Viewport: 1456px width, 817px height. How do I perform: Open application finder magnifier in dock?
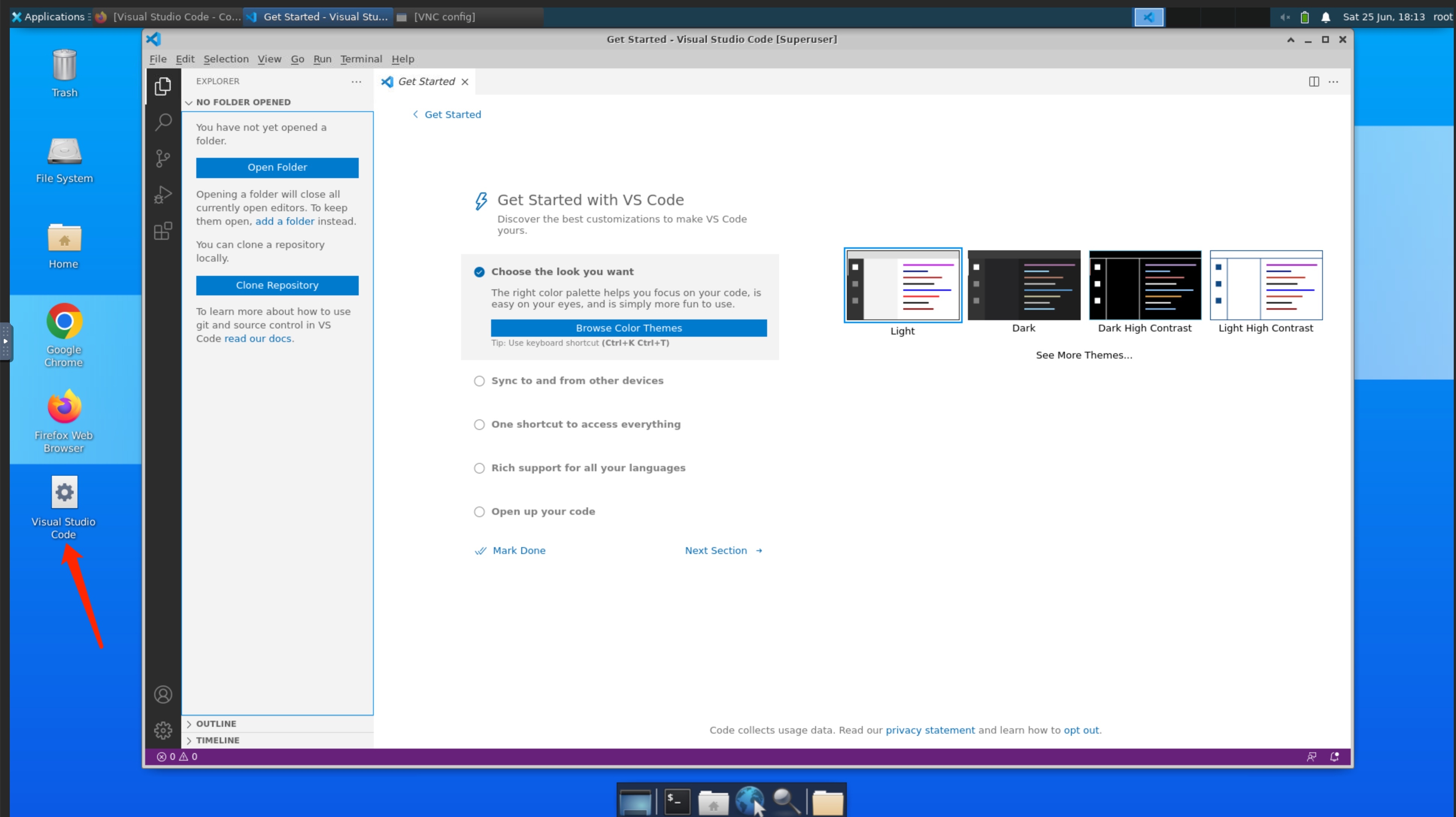pyautogui.click(x=787, y=801)
